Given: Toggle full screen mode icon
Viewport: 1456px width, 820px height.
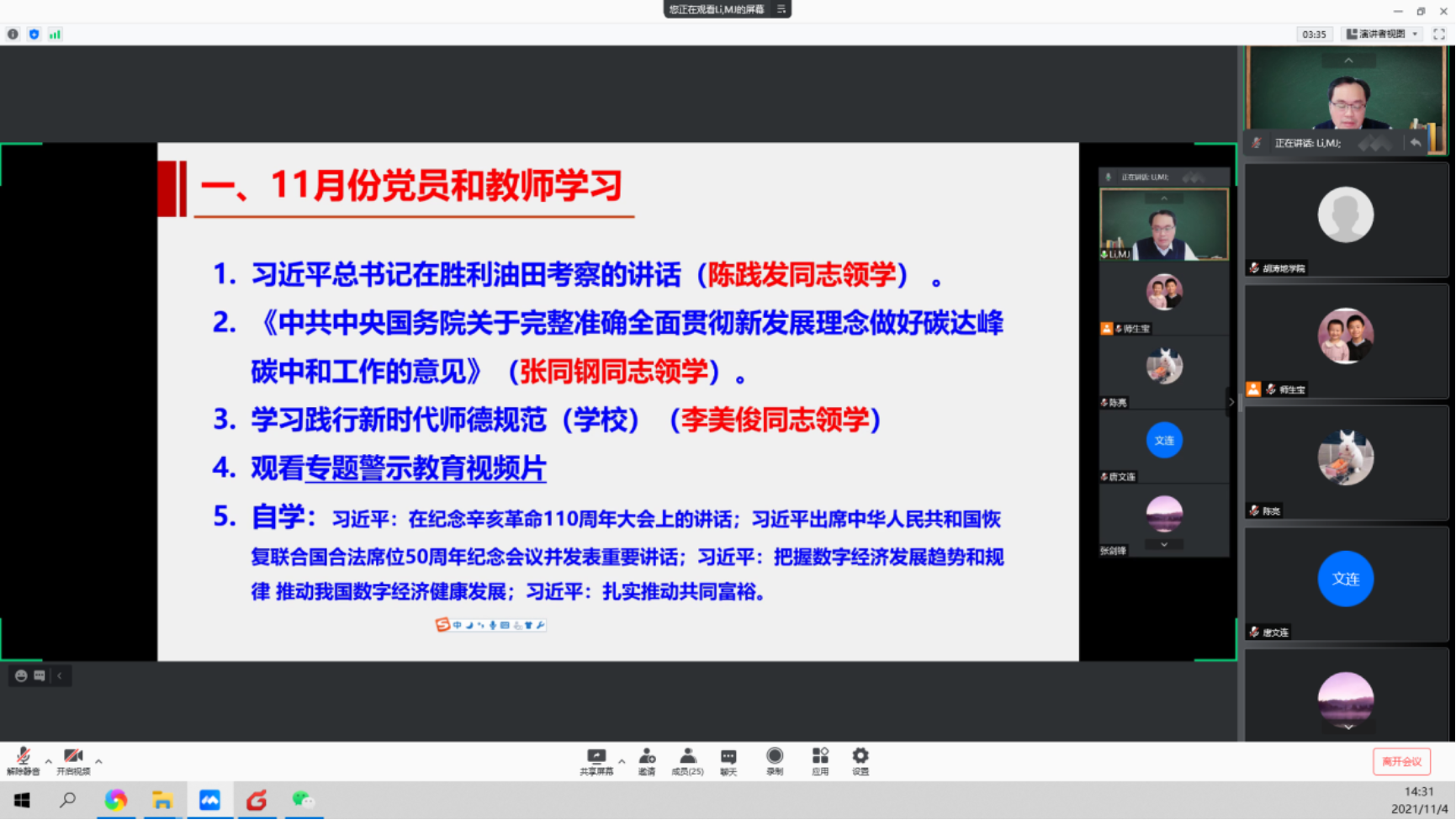Looking at the screenshot, I should pyautogui.click(x=1439, y=34).
